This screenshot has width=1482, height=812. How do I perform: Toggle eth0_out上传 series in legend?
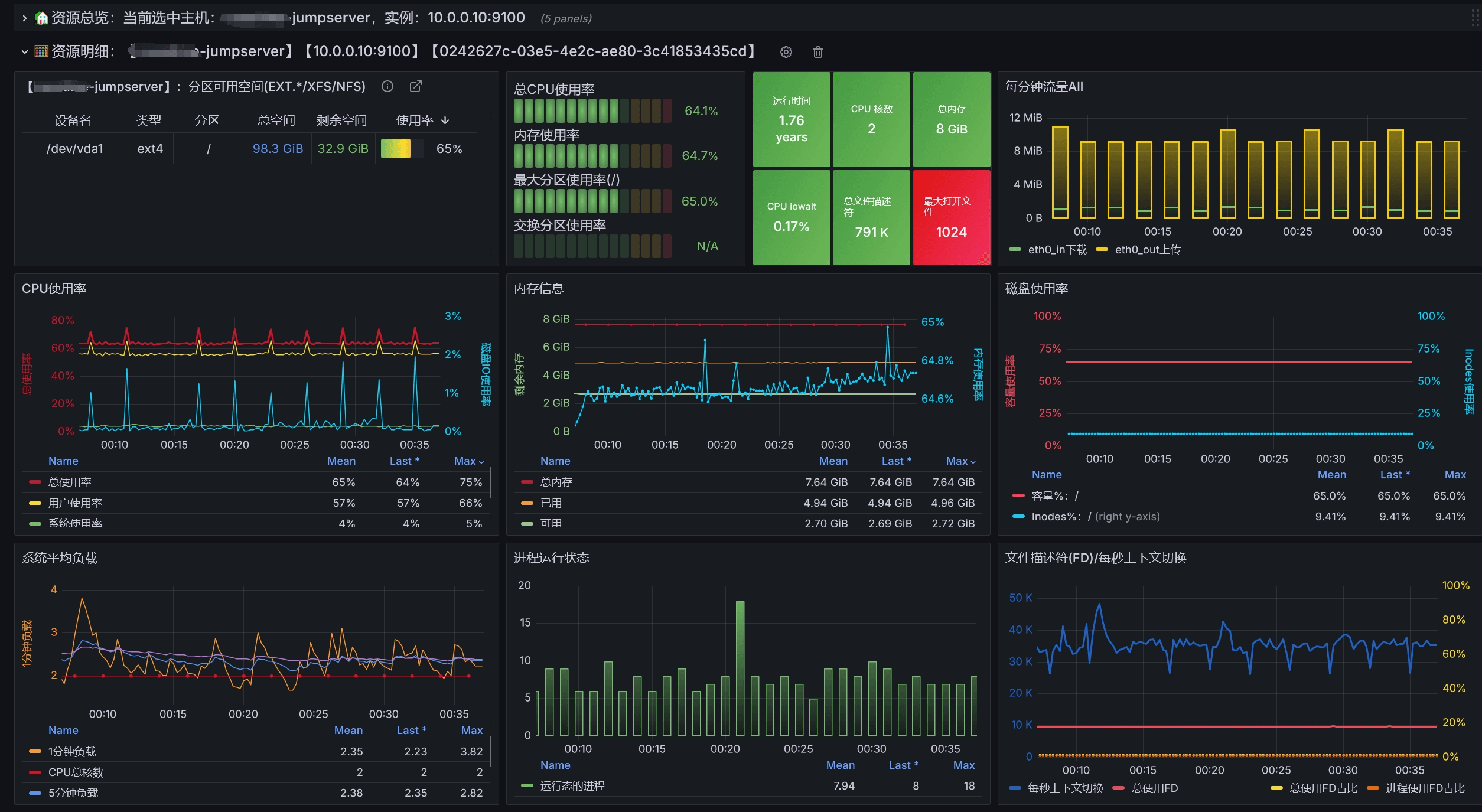click(x=1147, y=250)
